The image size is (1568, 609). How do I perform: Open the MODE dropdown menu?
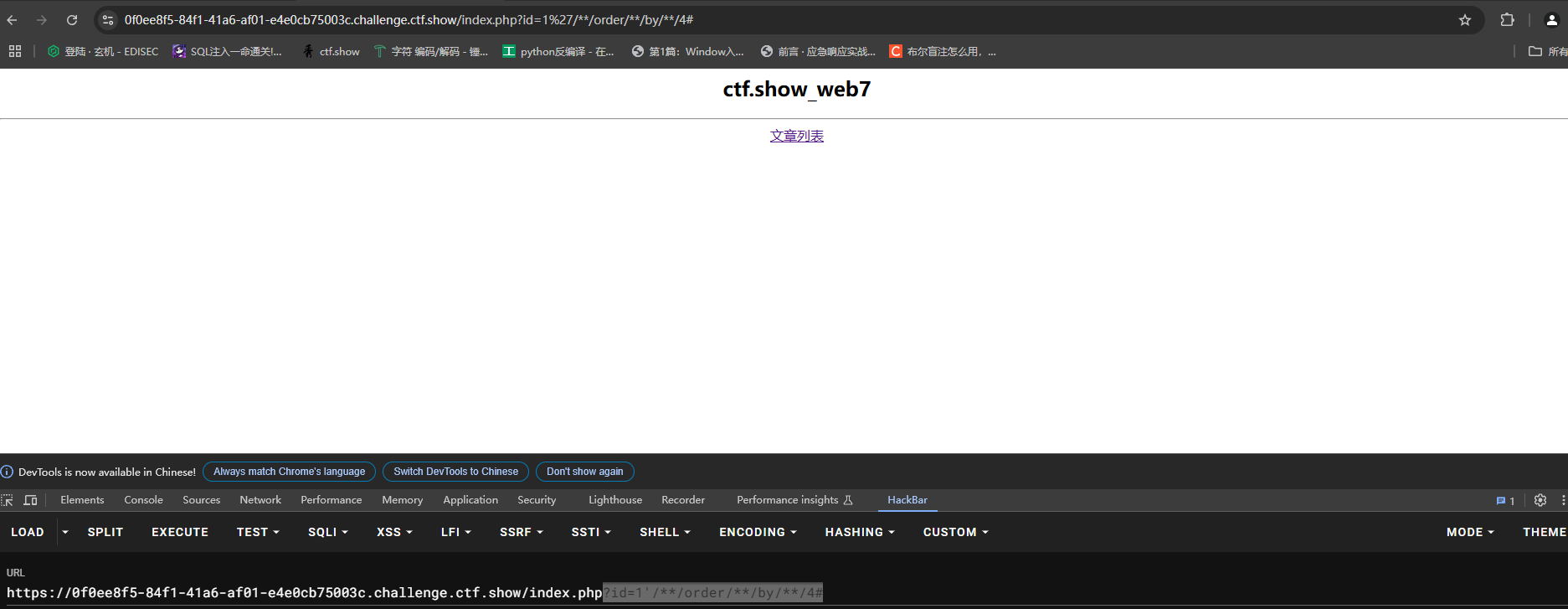point(1470,532)
